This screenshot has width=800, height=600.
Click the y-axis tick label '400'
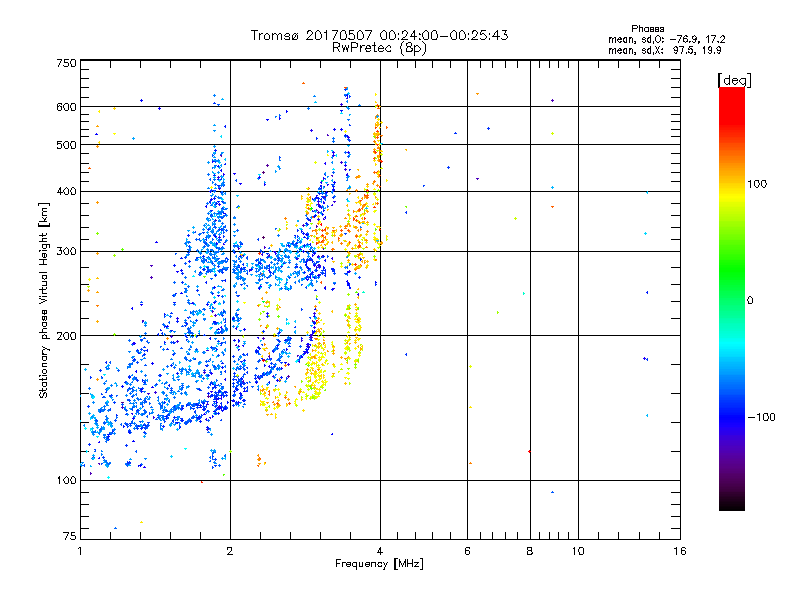[66, 191]
